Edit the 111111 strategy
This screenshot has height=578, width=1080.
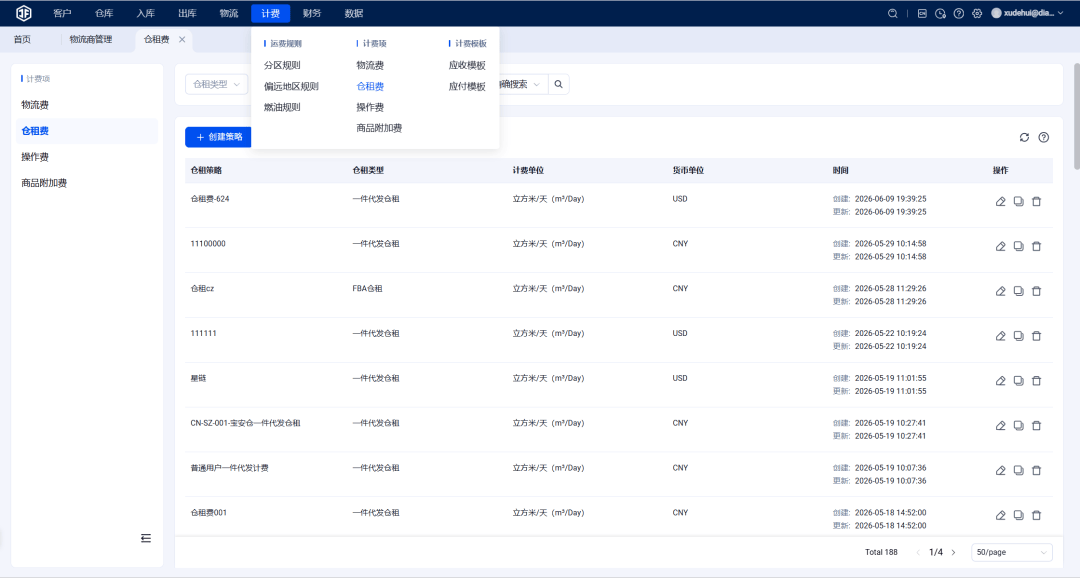(x=1000, y=336)
